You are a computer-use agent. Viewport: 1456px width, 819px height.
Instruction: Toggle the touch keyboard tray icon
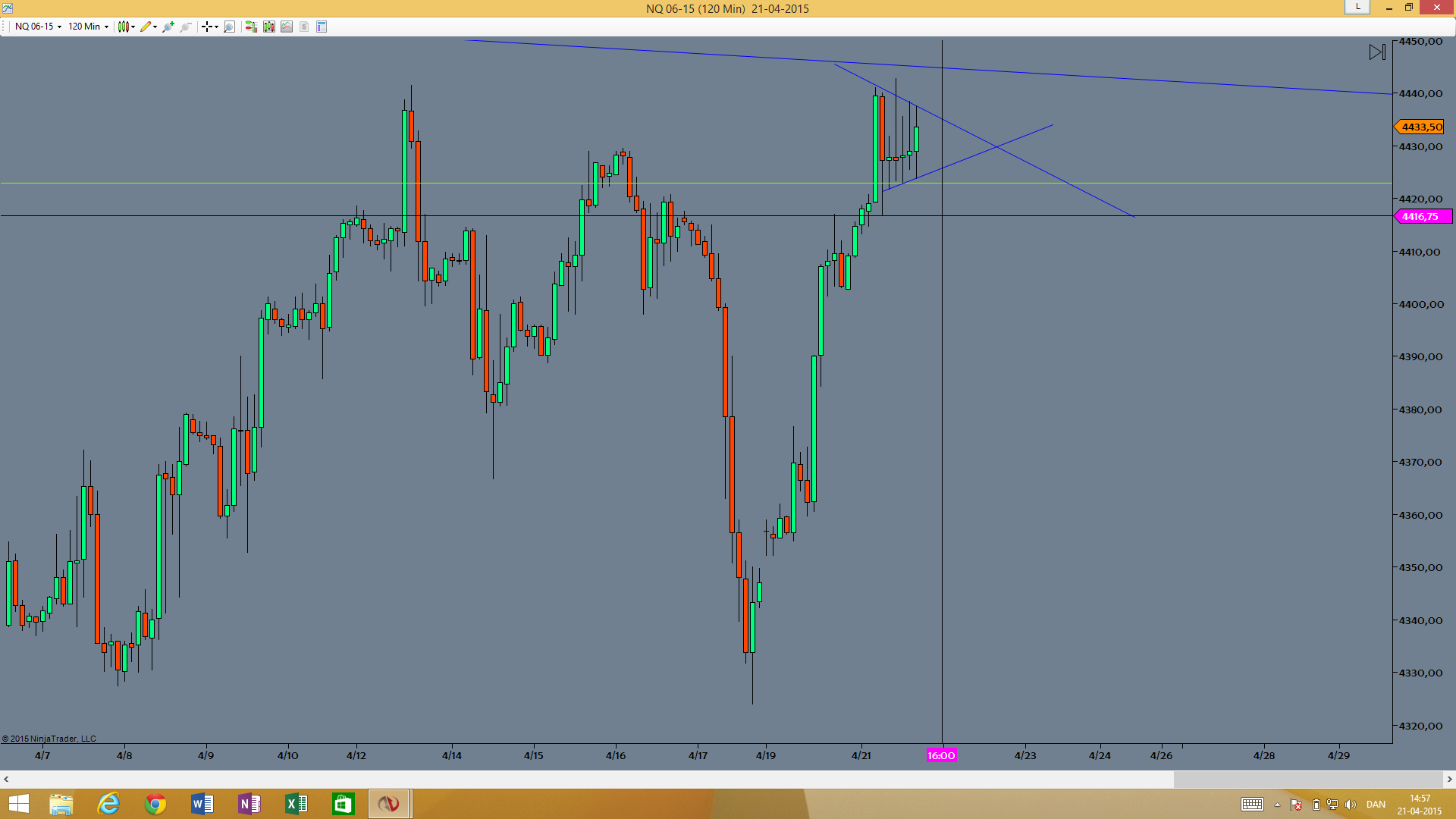point(1252,805)
